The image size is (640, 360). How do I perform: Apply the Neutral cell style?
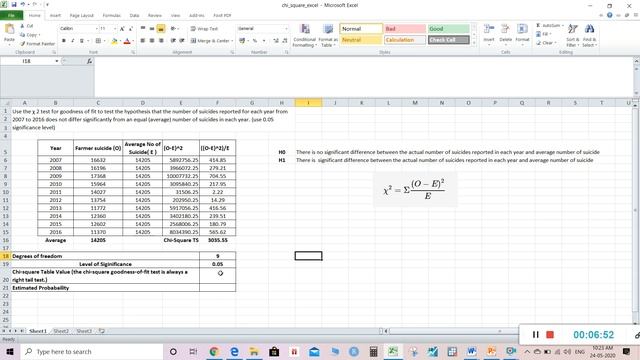tap(361, 40)
